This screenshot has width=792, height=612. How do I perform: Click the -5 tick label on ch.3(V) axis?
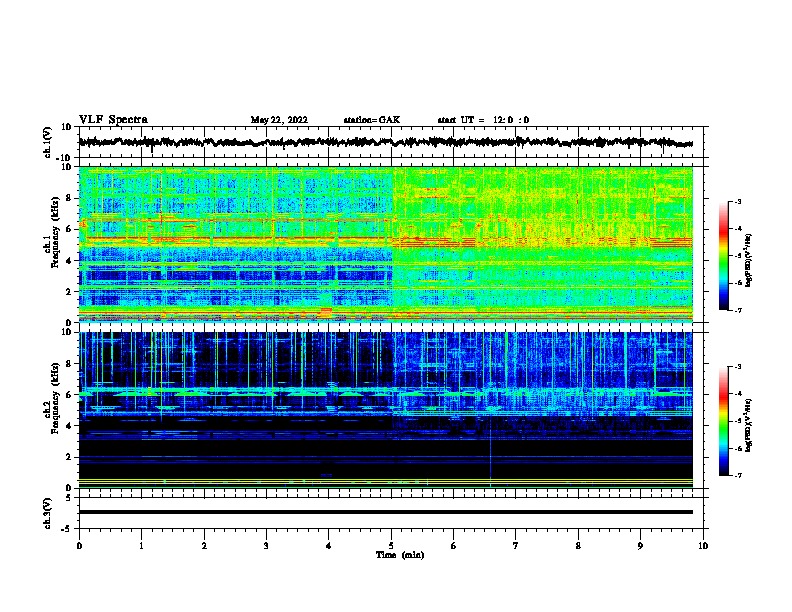[67, 529]
